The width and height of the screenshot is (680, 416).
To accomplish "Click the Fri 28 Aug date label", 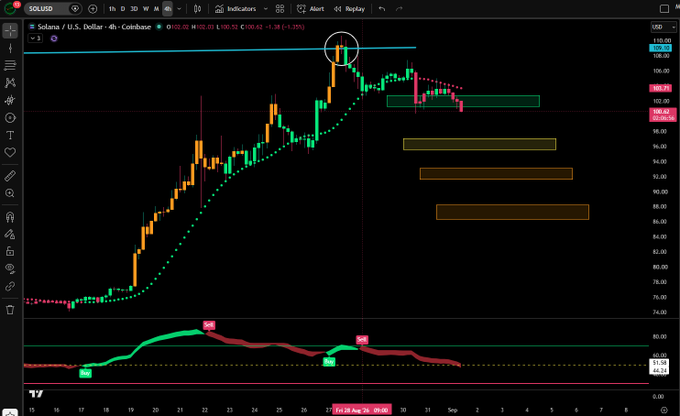I will click(x=362, y=410).
